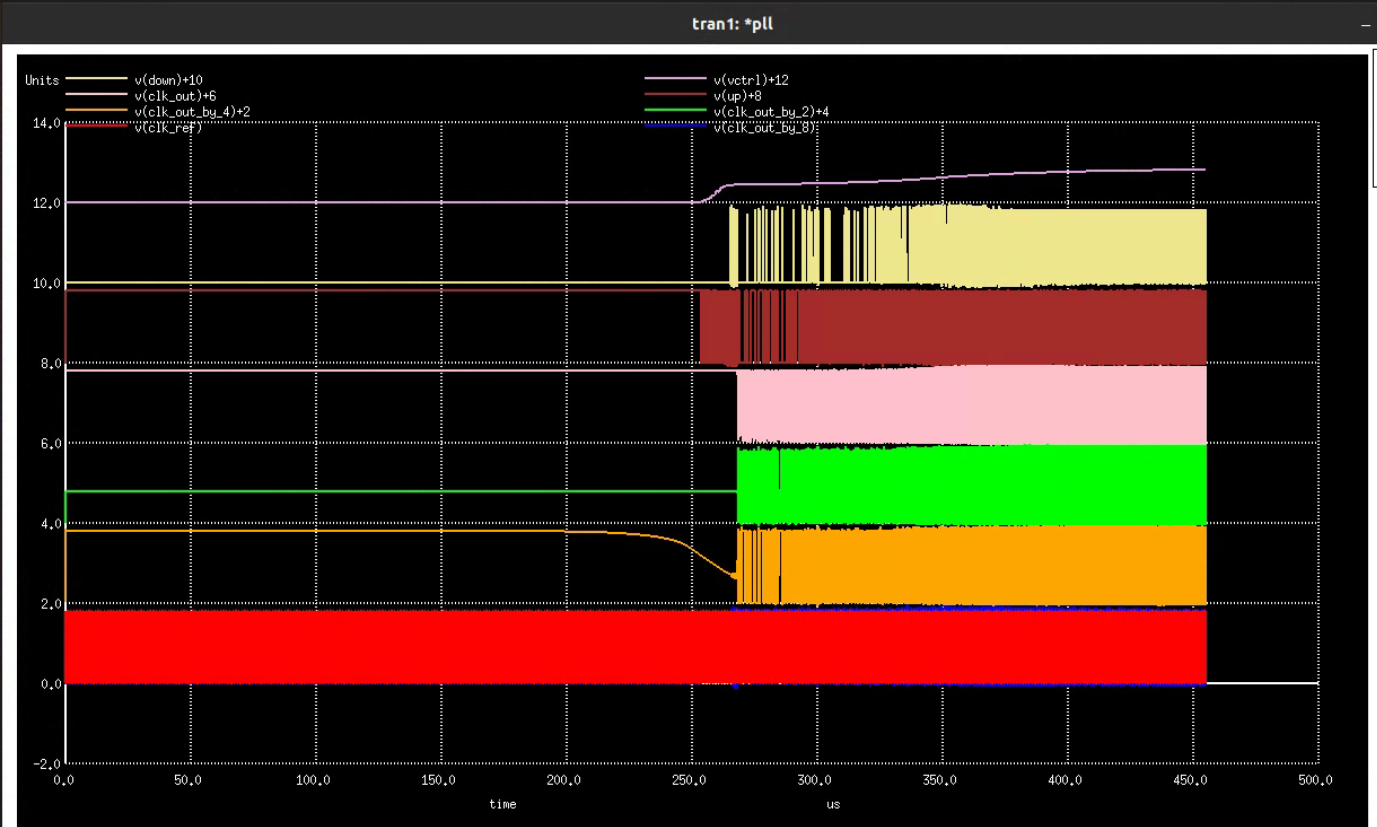Click the y-axis tick label 12.0
Viewport: 1377px width, 827px height.
pos(49,203)
